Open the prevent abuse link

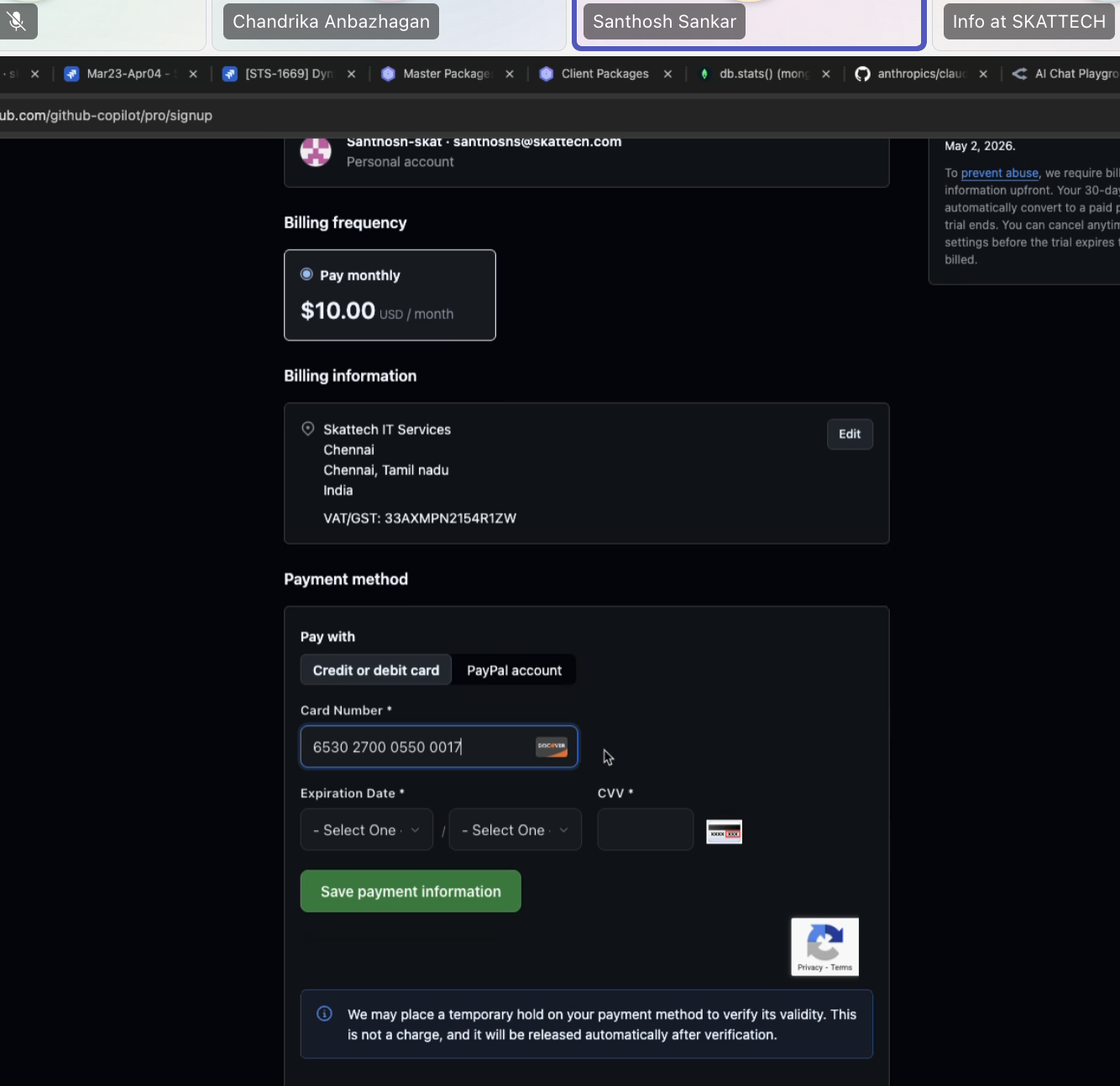tap(999, 173)
